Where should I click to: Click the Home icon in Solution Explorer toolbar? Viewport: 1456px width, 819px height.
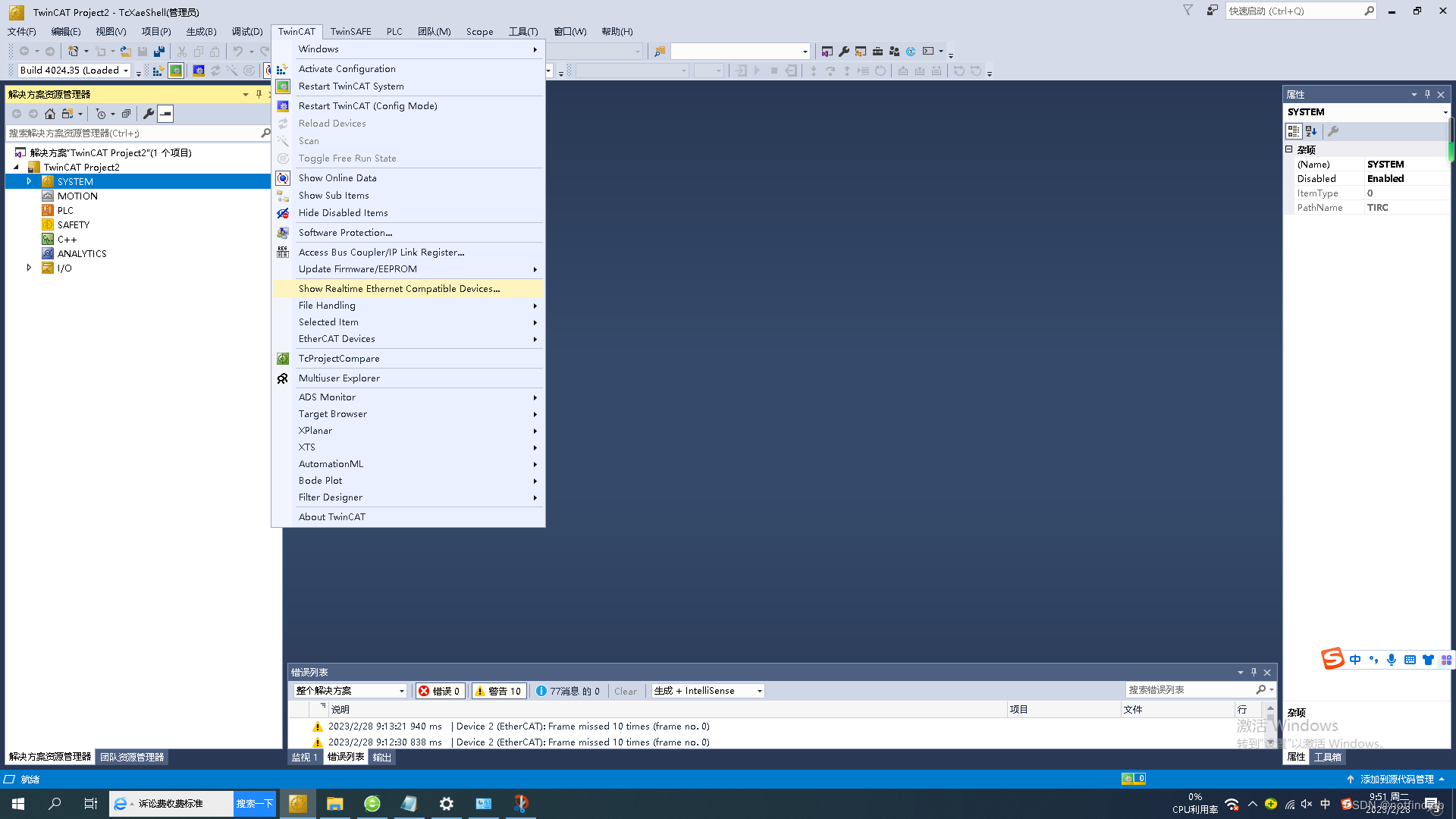50,113
